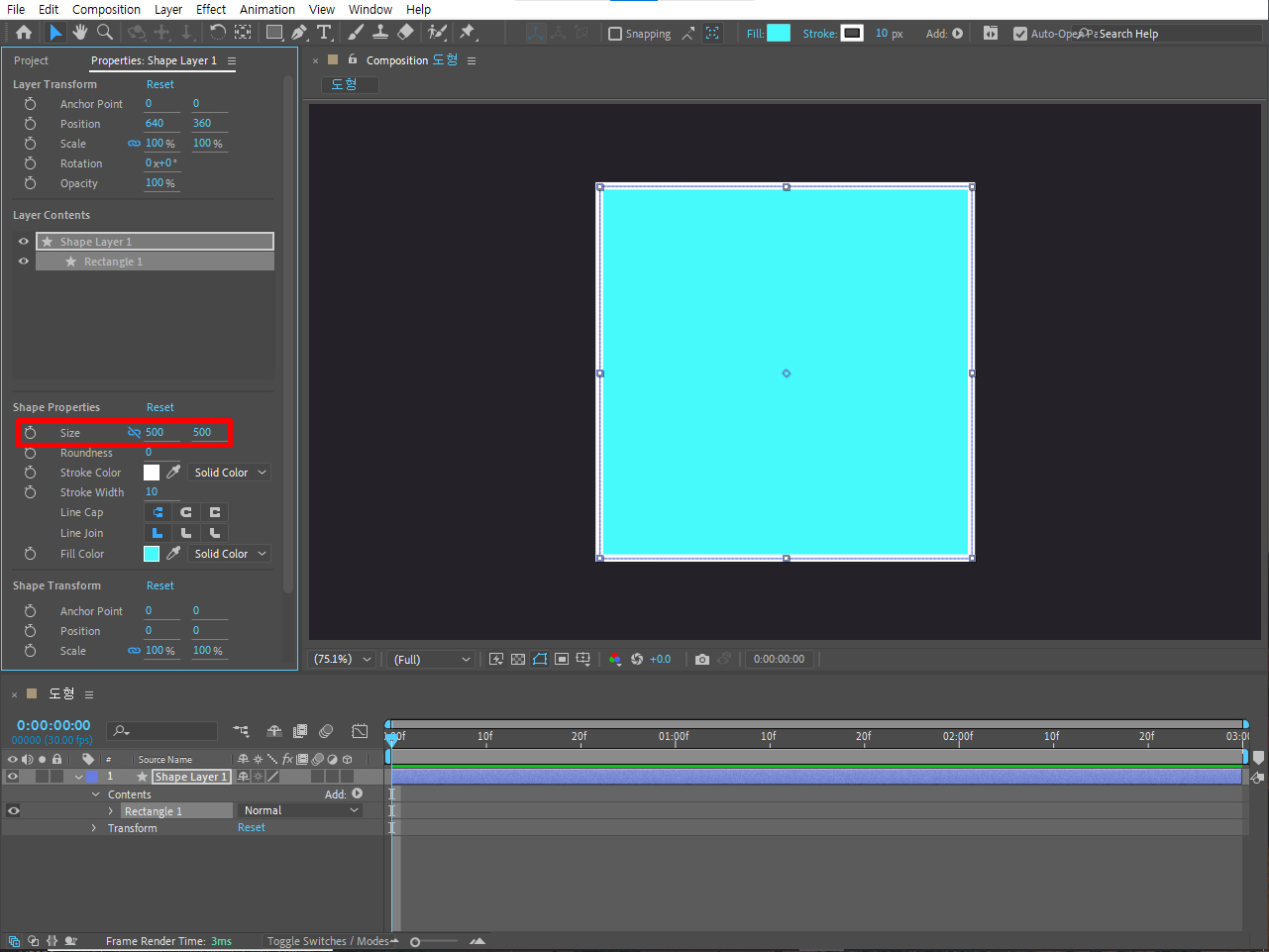
Task: Open the Animation menu
Action: 267,9
